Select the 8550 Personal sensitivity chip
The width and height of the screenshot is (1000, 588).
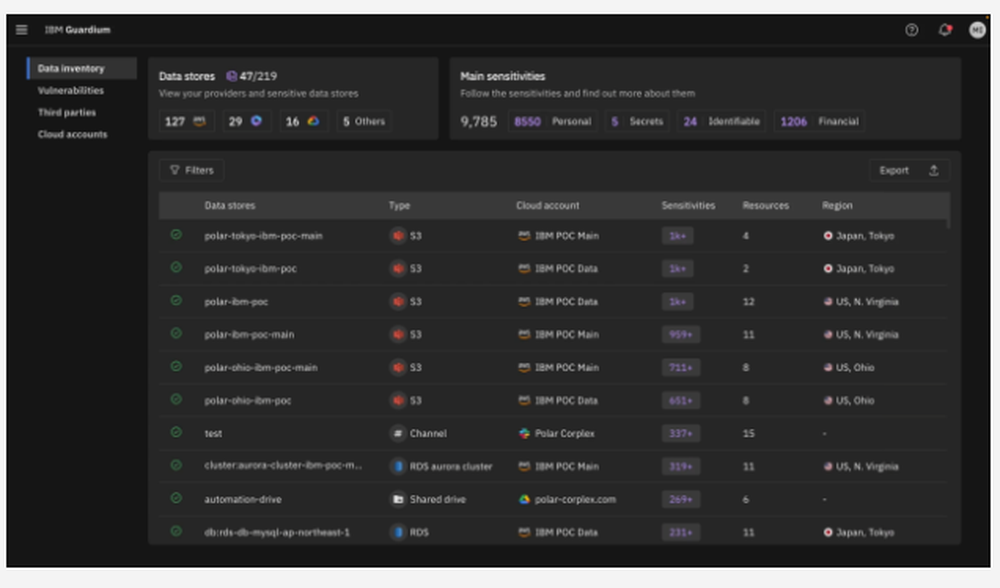coord(553,121)
